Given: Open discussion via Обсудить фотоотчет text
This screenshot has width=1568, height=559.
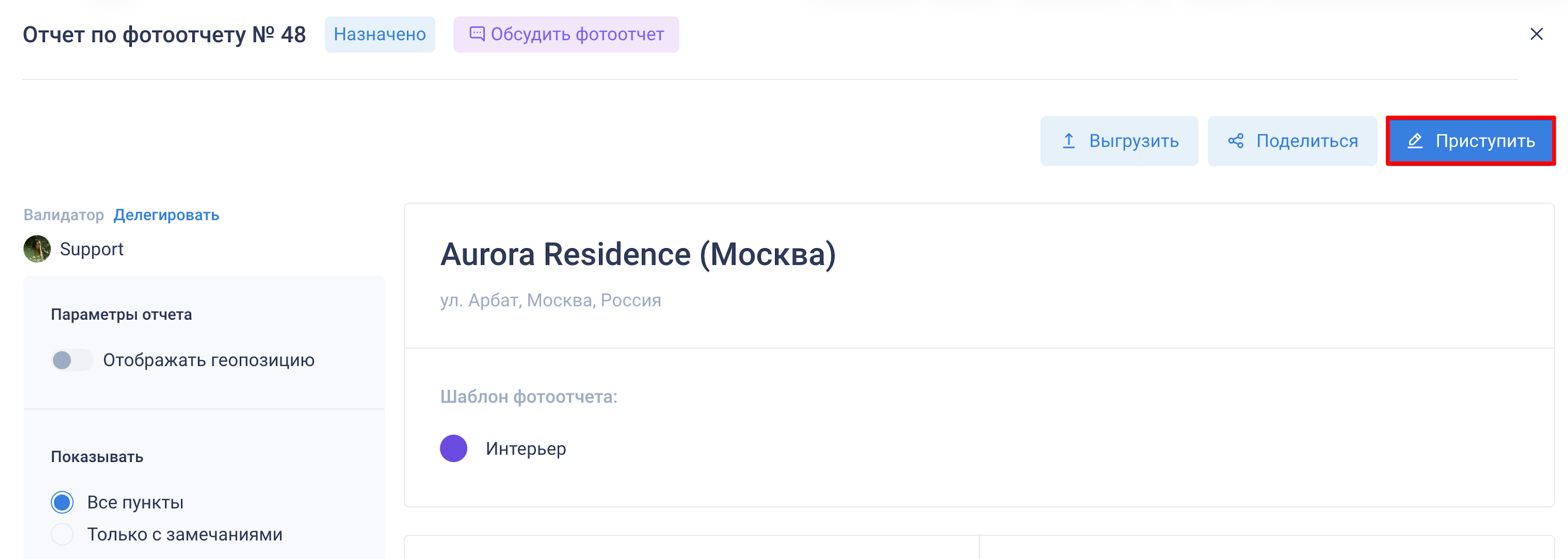Looking at the screenshot, I should click(x=577, y=35).
